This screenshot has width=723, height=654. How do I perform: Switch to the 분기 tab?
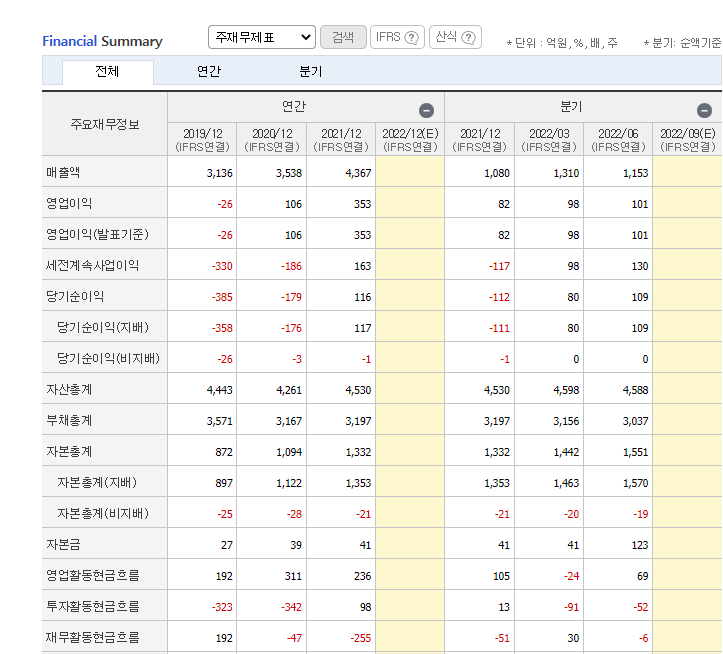[310, 71]
